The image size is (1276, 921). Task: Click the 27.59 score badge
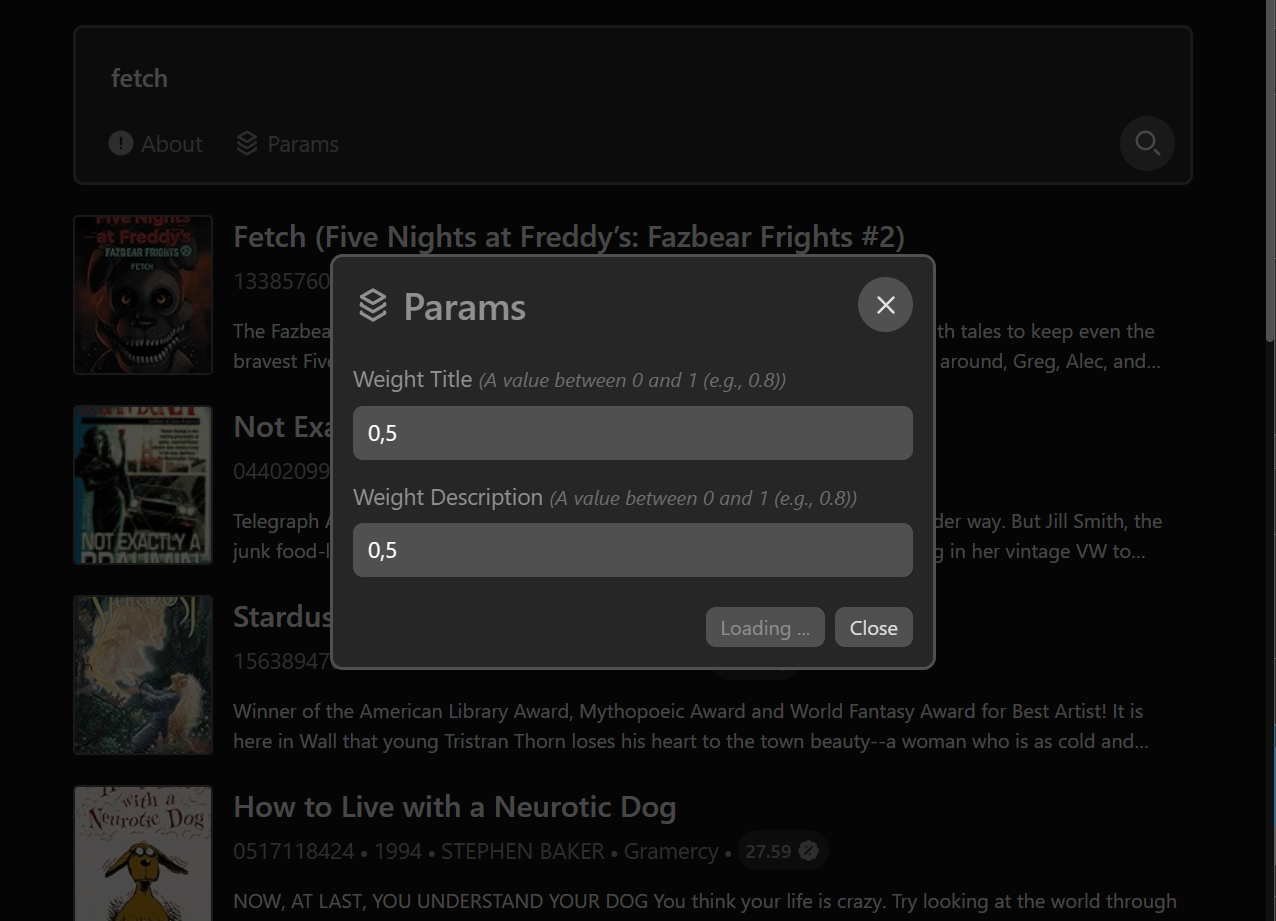click(x=783, y=851)
